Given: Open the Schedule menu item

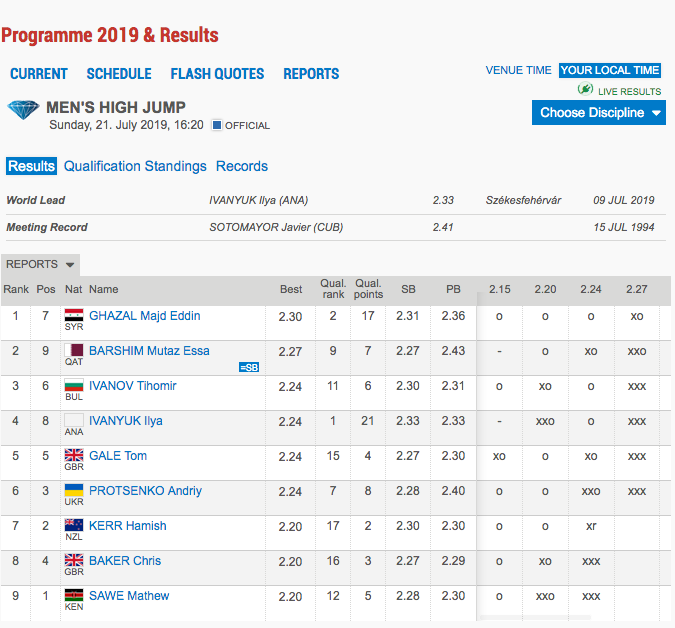Looking at the screenshot, I should click(x=119, y=74).
